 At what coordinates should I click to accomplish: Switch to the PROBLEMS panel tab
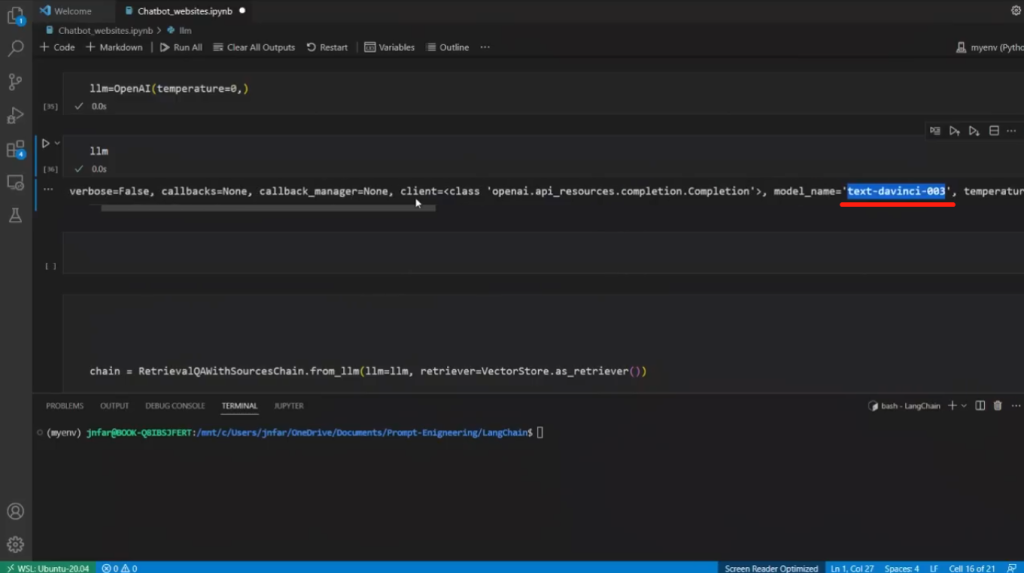coord(65,406)
